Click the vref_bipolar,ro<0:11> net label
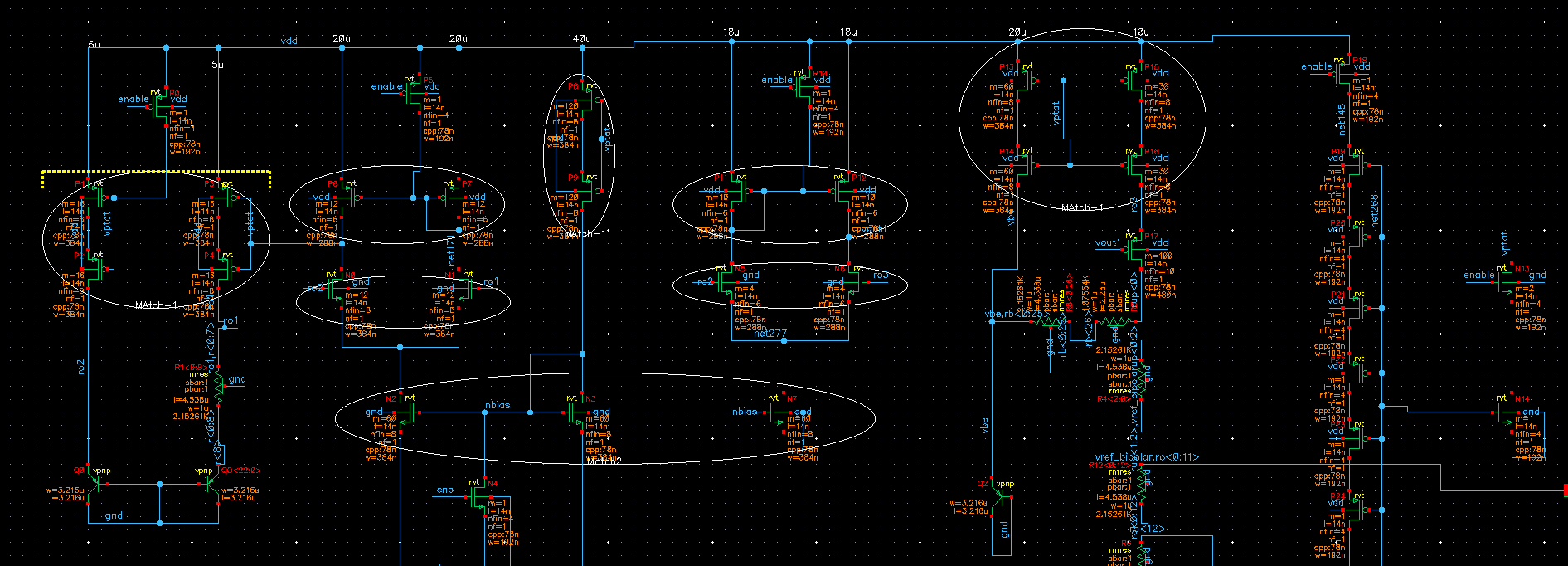The height and width of the screenshot is (566, 1568). coord(1146,457)
